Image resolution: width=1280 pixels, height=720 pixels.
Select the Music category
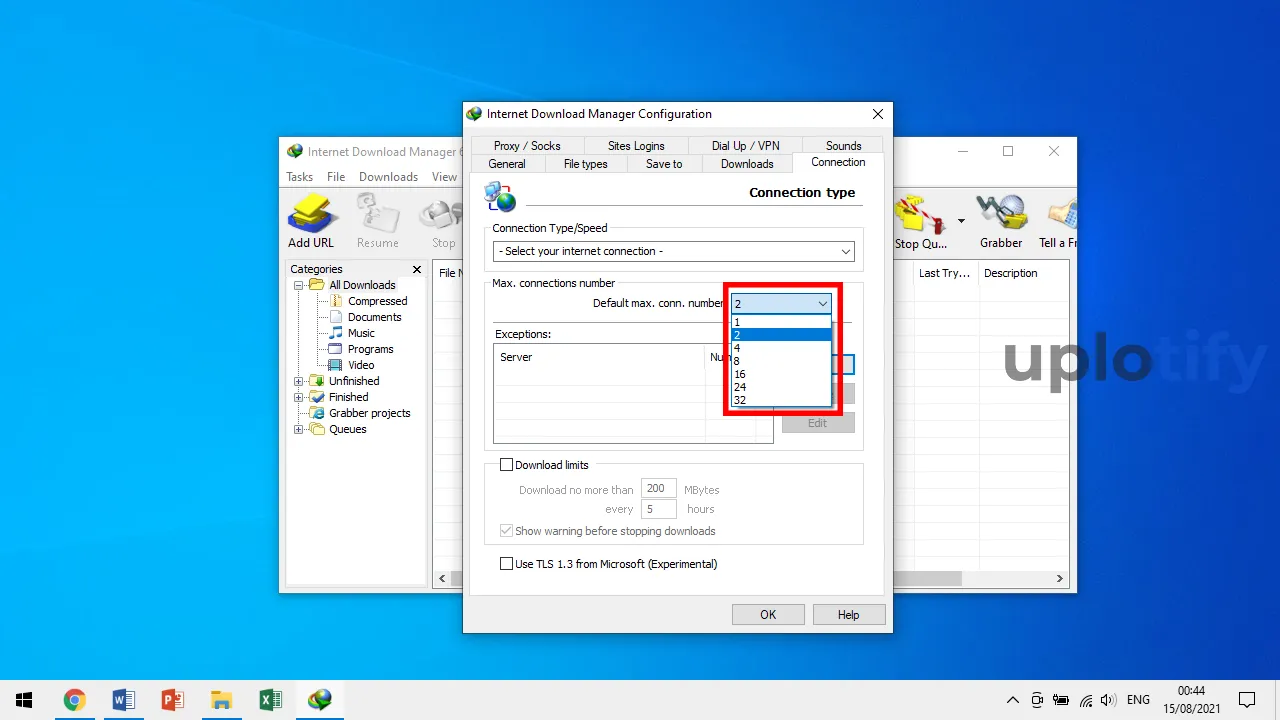point(361,333)
